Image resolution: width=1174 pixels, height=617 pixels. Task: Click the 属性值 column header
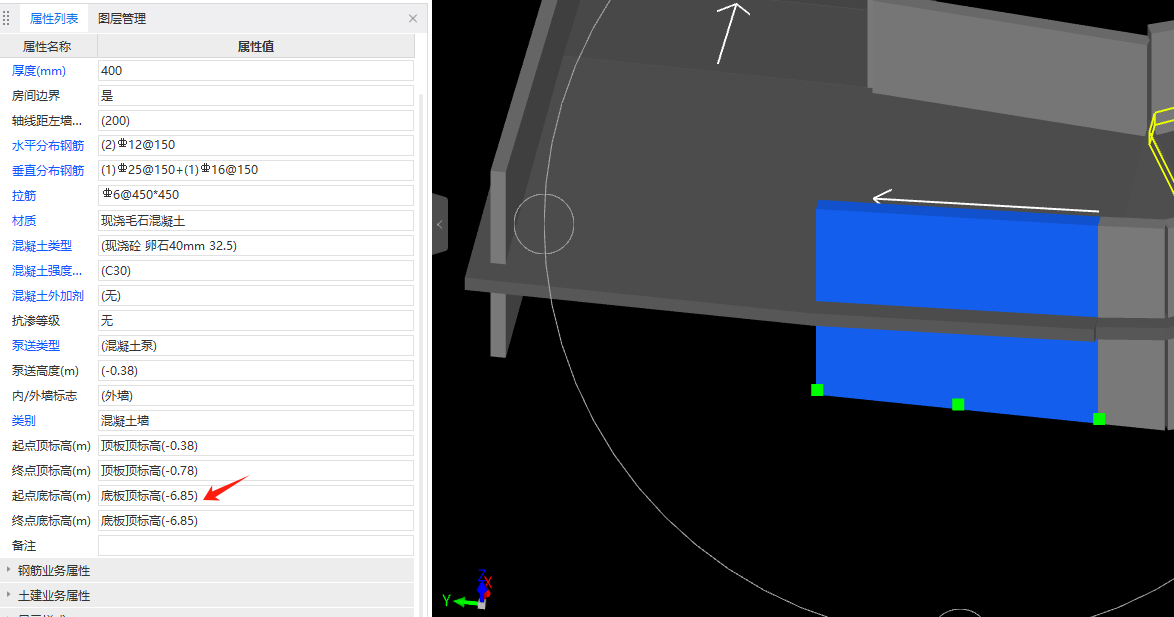[256, 46]
